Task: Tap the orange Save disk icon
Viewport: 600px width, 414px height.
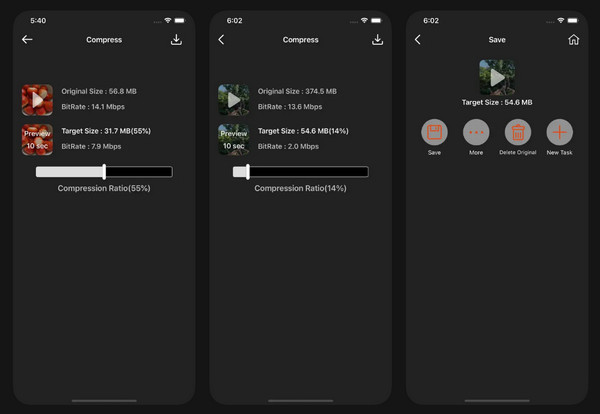Action: [434, 132]
